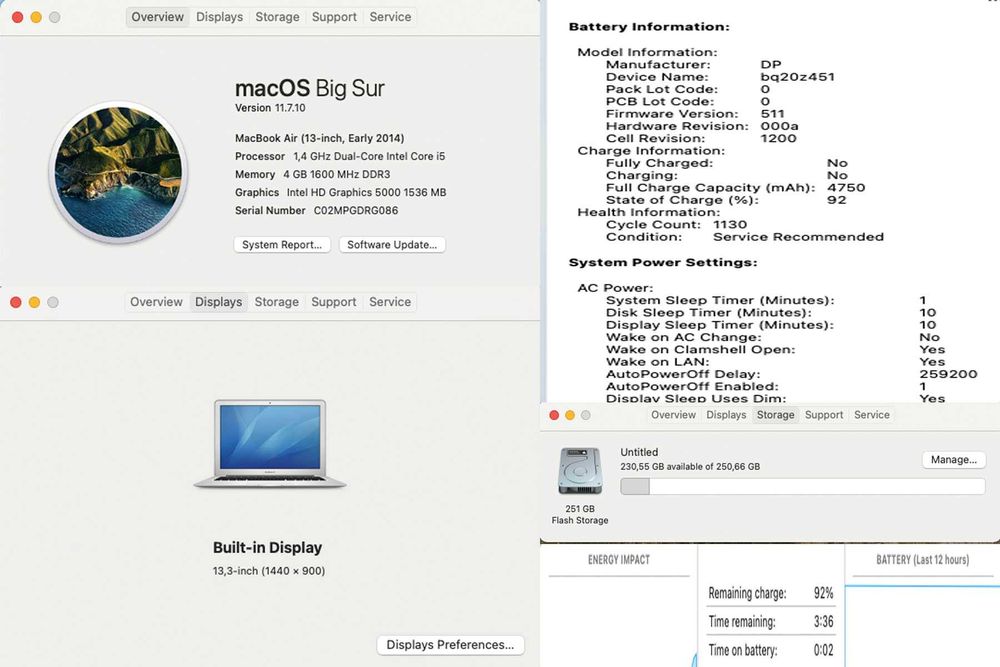
Task: Minimize the Displays window with yellow button
Action: click(34, 302)
